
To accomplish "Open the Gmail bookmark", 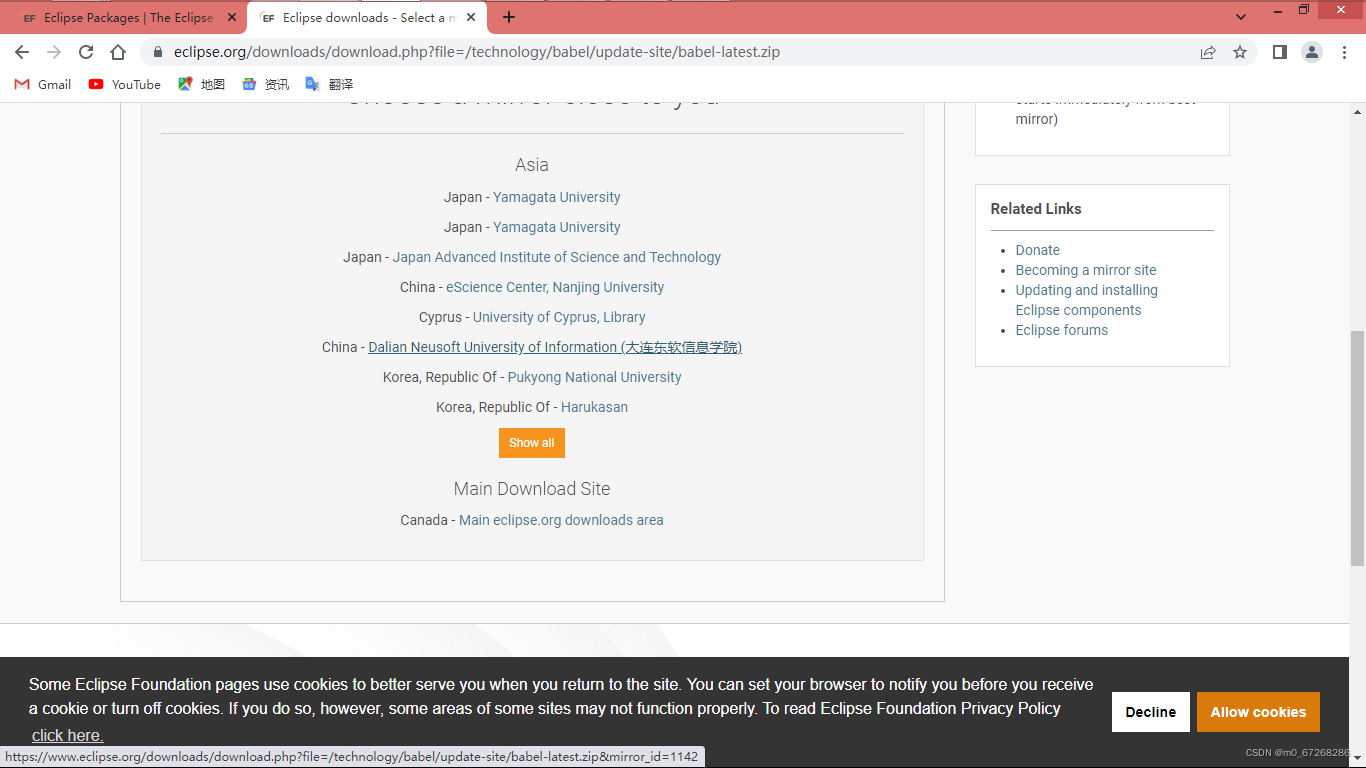I will (43, 84).
